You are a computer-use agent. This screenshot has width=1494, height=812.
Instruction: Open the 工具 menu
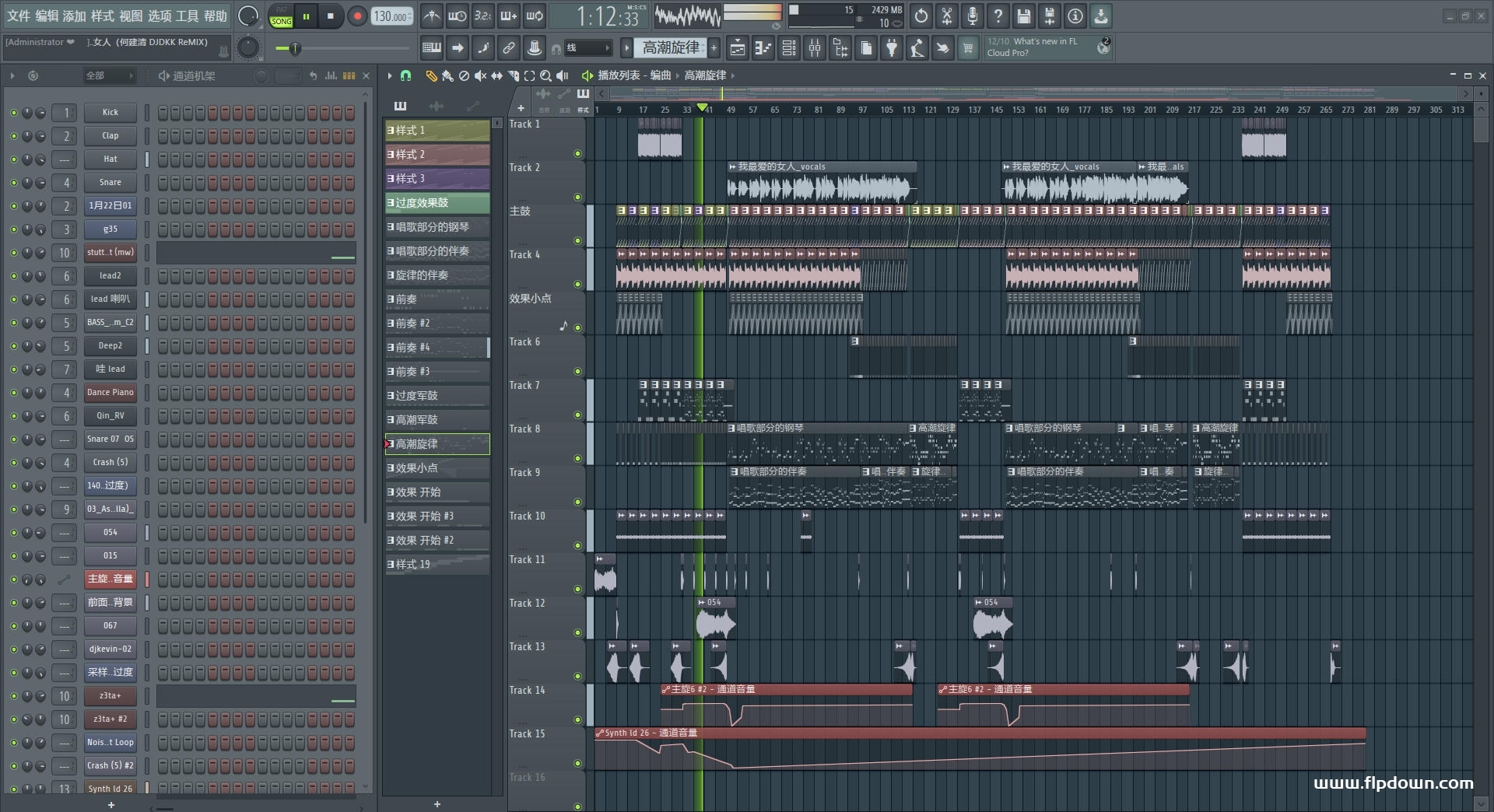click(187, 16)
